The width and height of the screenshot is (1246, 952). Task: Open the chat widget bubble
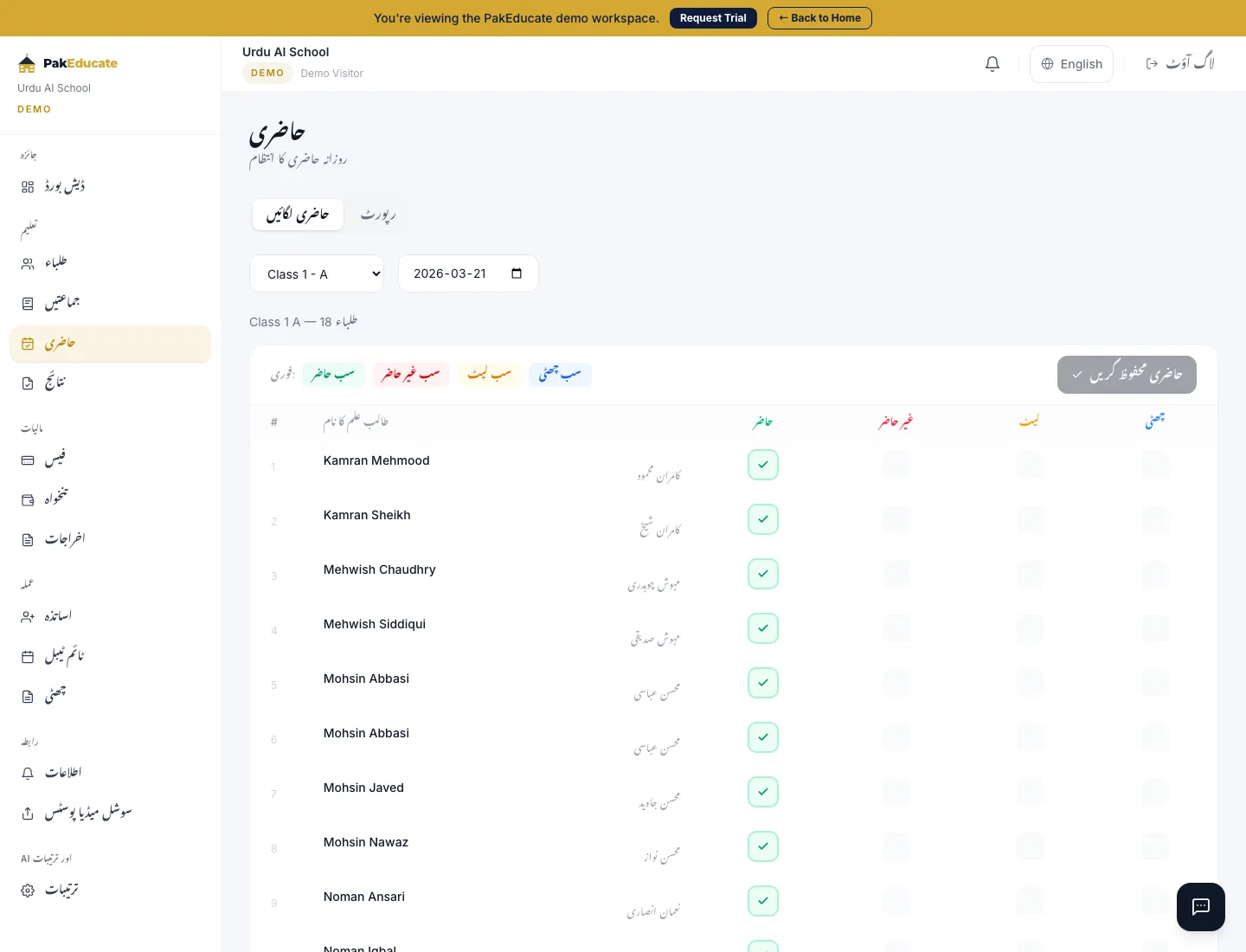coord(1200,907)
